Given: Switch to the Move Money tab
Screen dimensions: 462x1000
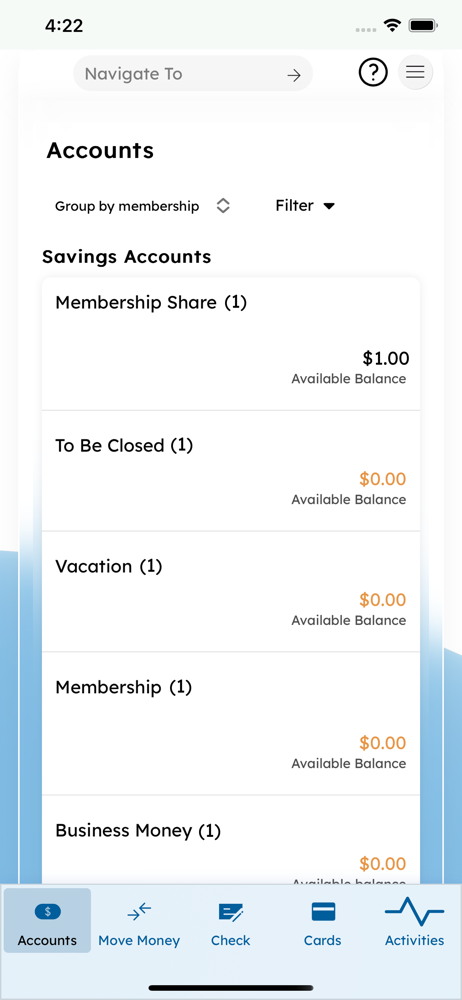Looking at the screenshot, I should 139,921.
